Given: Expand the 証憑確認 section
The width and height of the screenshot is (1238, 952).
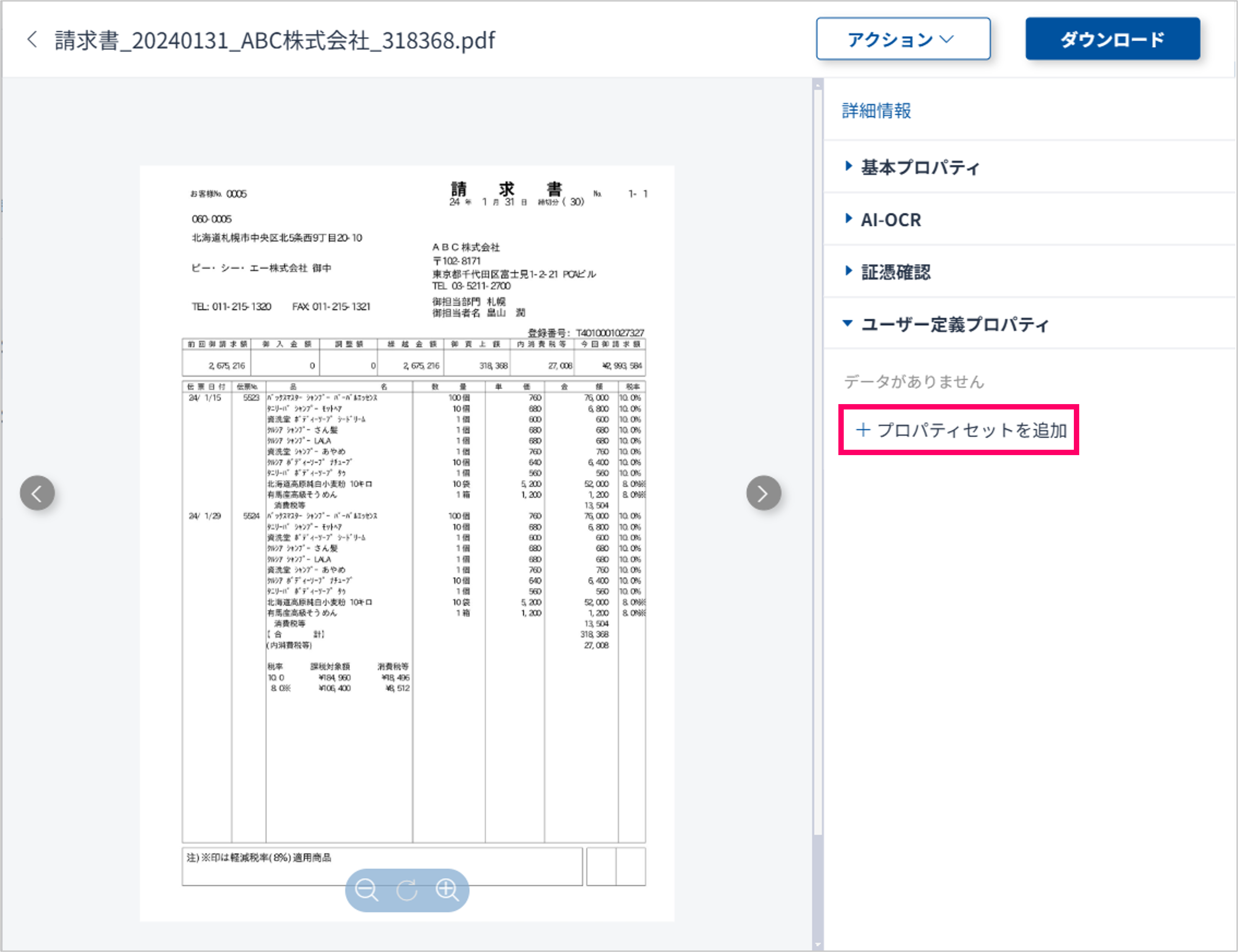Looking at the screenshot, I should [x=896, y=272].
